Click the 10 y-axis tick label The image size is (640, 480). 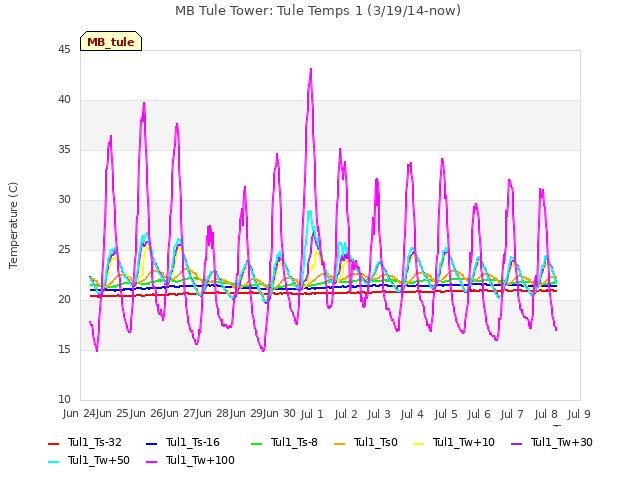64,400
